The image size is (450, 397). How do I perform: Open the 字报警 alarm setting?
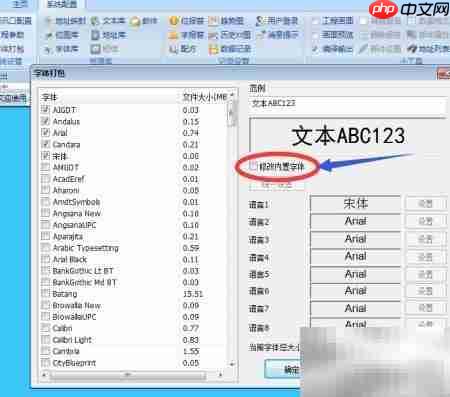(186, 35)
